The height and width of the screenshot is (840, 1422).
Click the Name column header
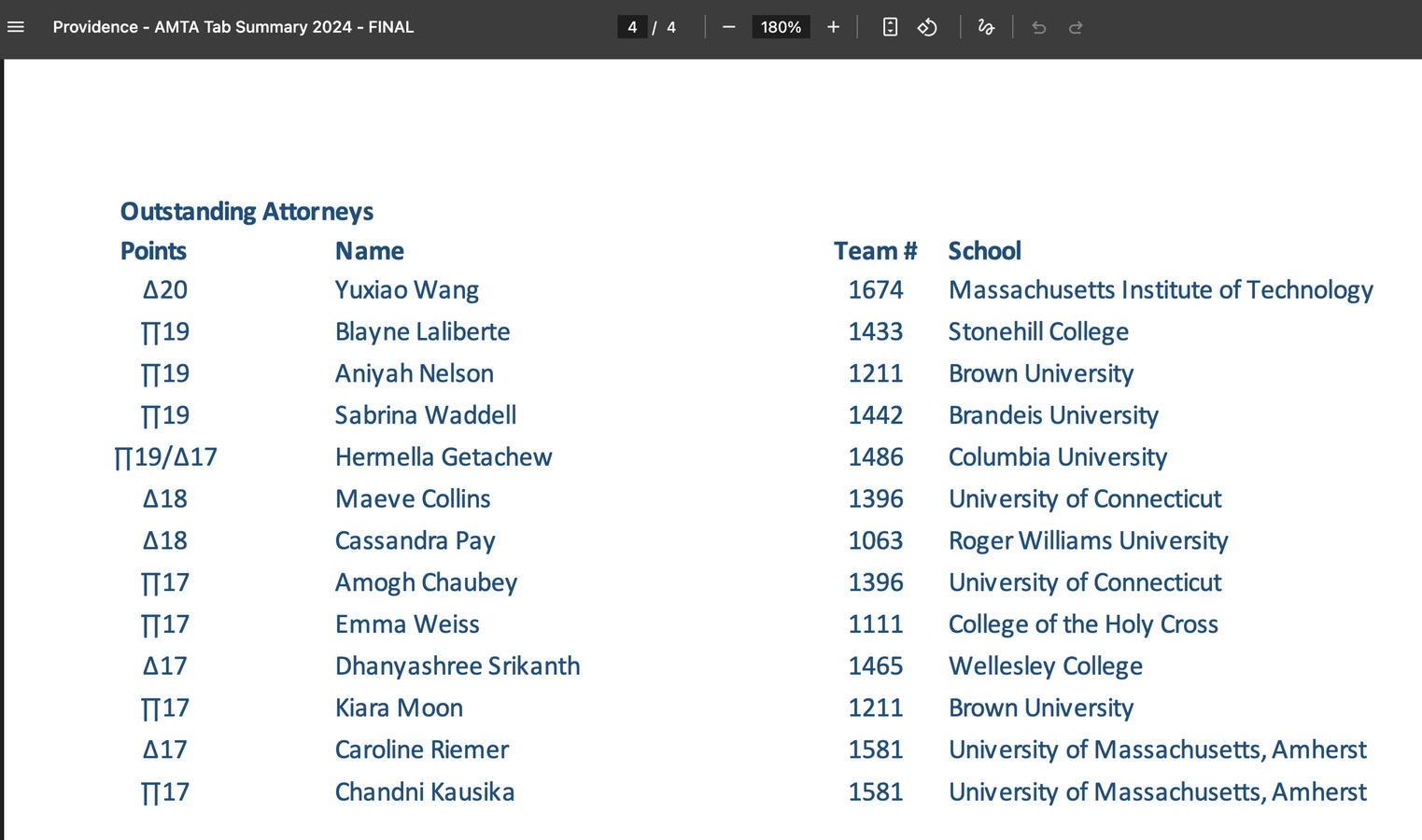369,250
